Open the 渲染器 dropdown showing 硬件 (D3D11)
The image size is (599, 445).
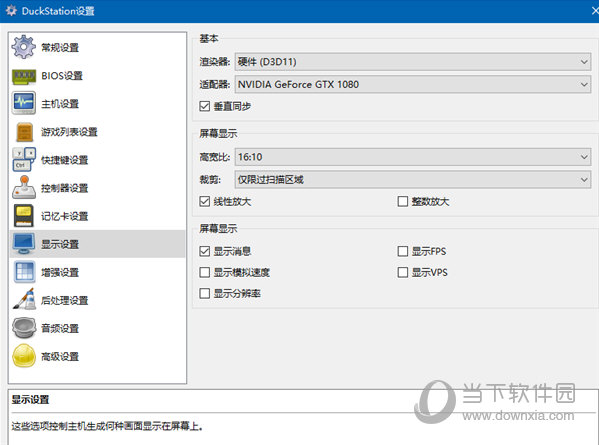(x=413, y=61)
